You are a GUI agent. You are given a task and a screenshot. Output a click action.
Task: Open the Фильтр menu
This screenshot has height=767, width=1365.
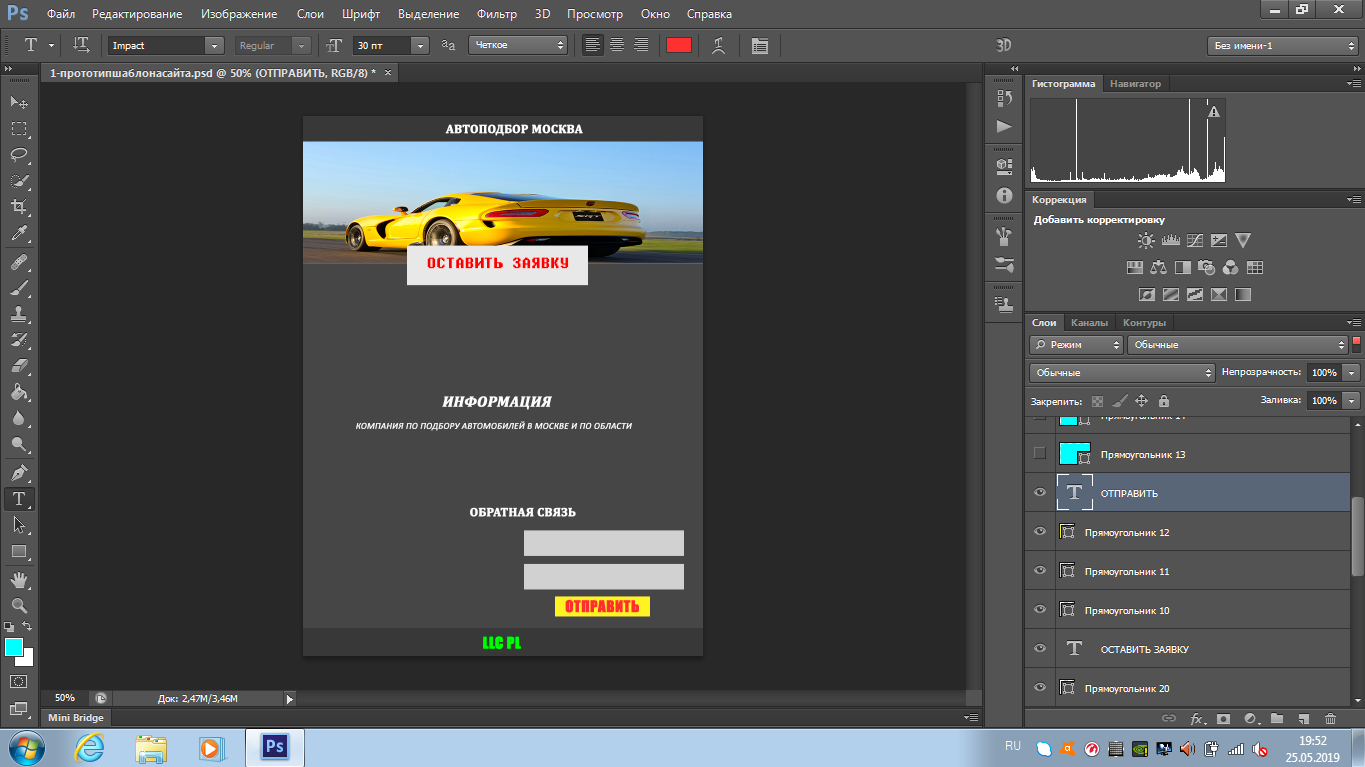pos(497,14)
